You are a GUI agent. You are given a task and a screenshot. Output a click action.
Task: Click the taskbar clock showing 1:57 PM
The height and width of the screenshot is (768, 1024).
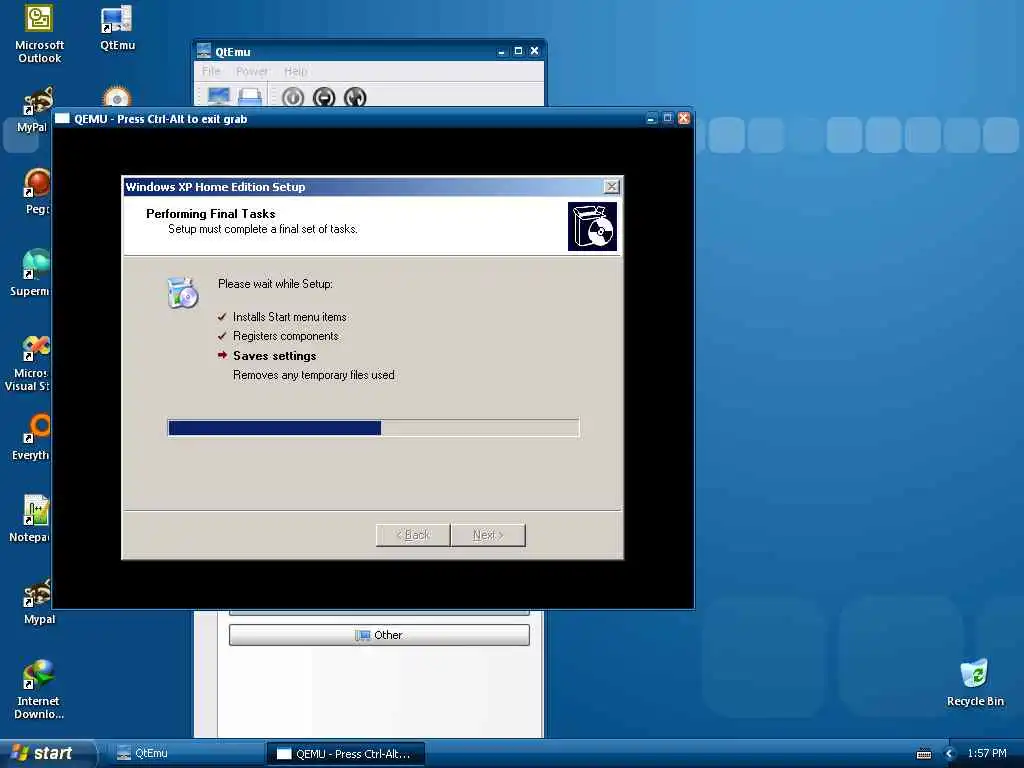tap(987, 754)
